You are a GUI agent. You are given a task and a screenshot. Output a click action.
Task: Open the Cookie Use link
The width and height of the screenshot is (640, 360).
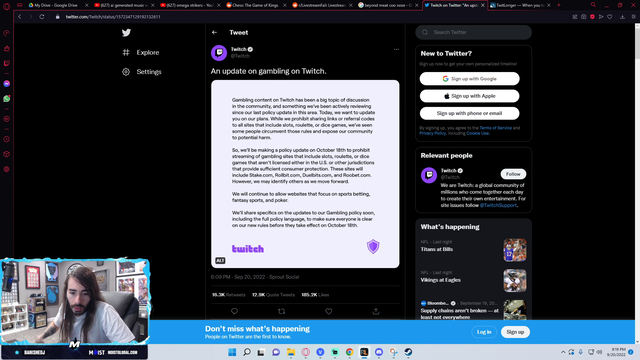[x=477, y=133]
